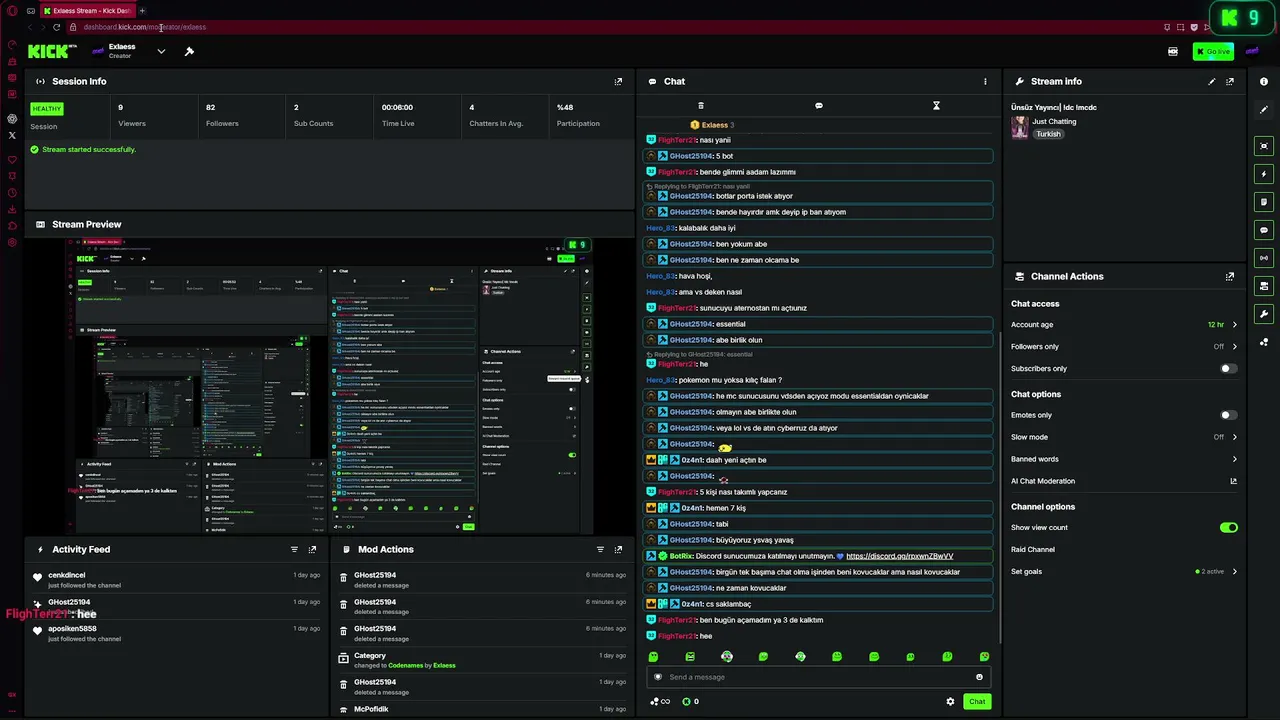Open the Discord invite link in chat

(x=899, y=556)
